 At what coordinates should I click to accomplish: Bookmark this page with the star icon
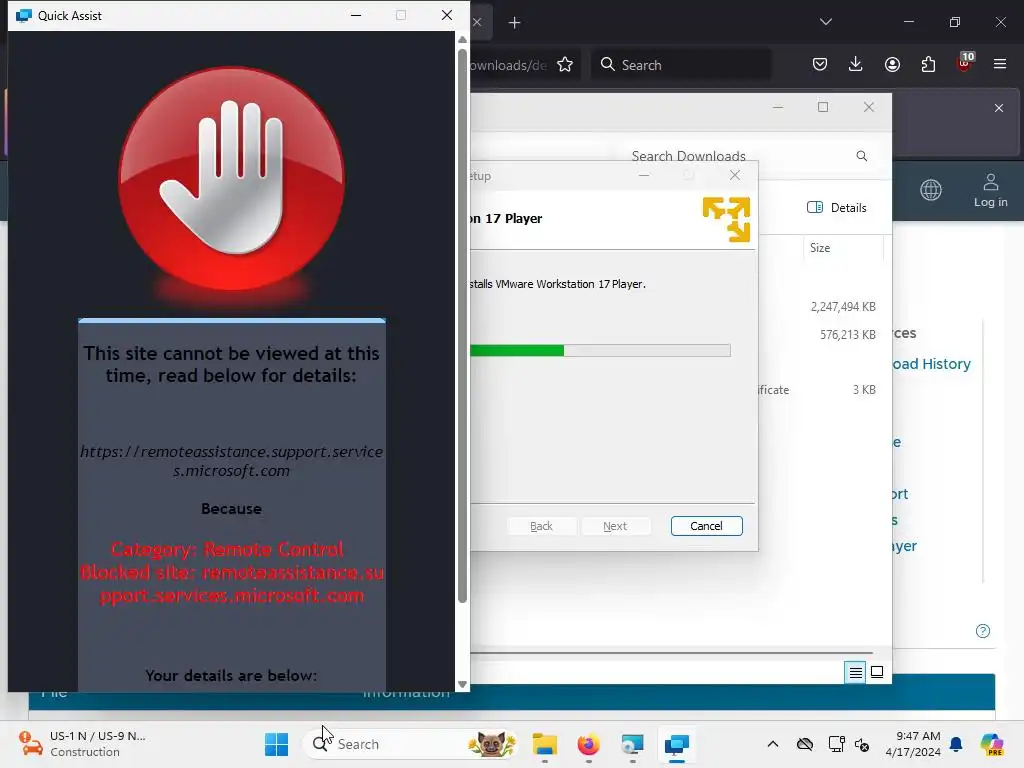pos(565,65)
